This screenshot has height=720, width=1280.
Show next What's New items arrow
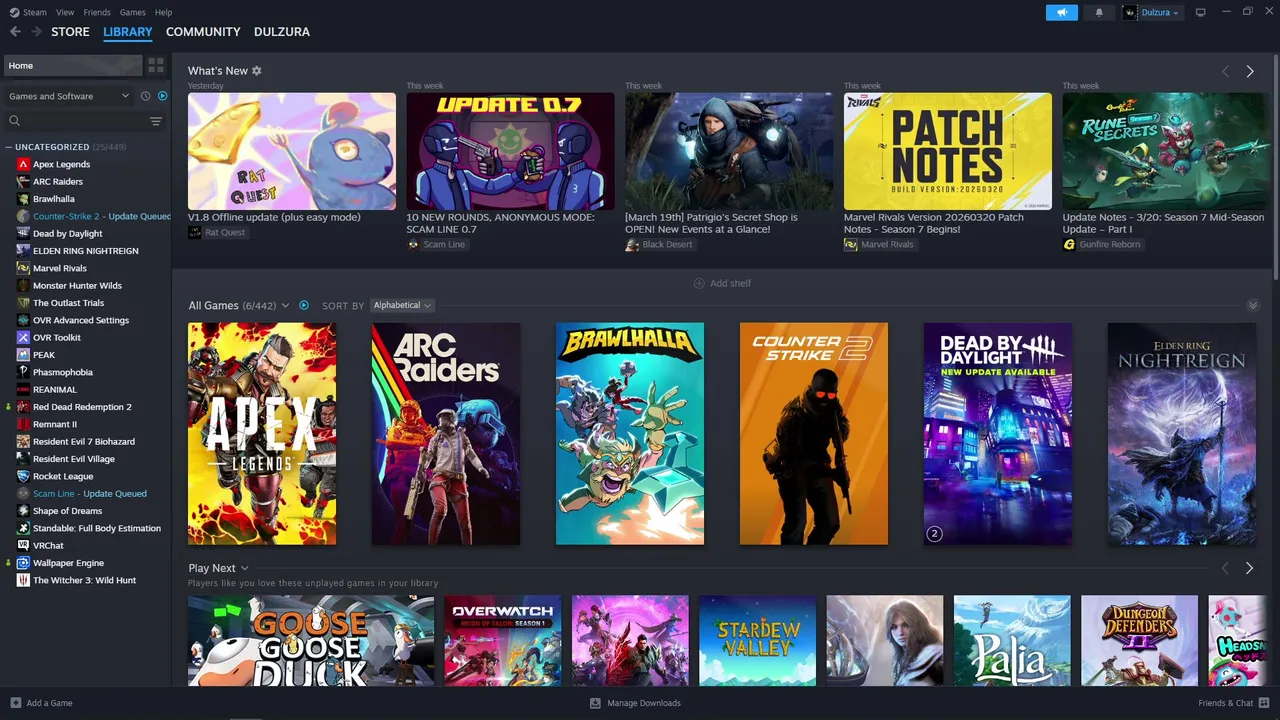point(1250,71)
